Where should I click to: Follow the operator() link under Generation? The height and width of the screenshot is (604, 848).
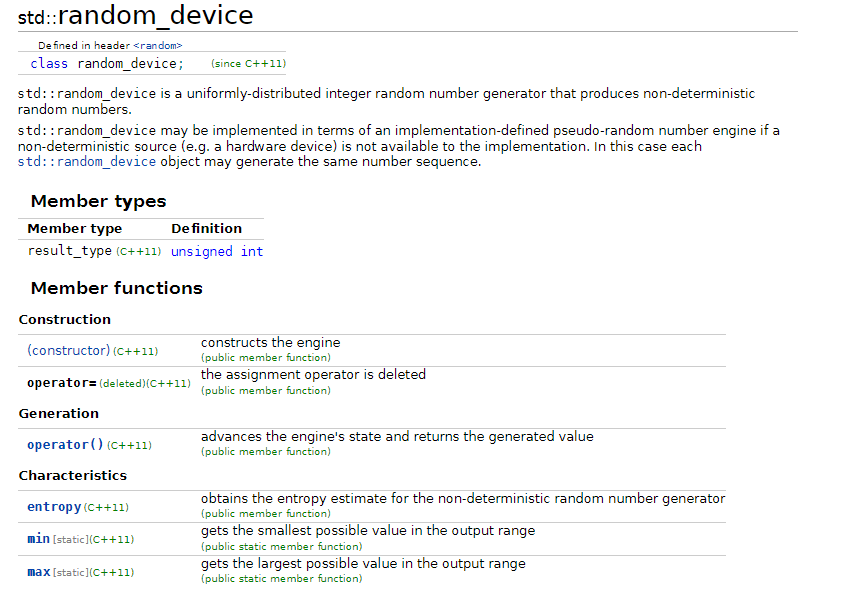65,444
